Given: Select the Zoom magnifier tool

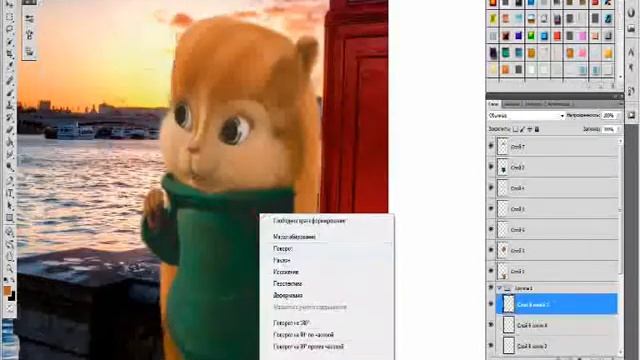Looking at the screenshot, I should pyautogui.click(x=10, y=269).
